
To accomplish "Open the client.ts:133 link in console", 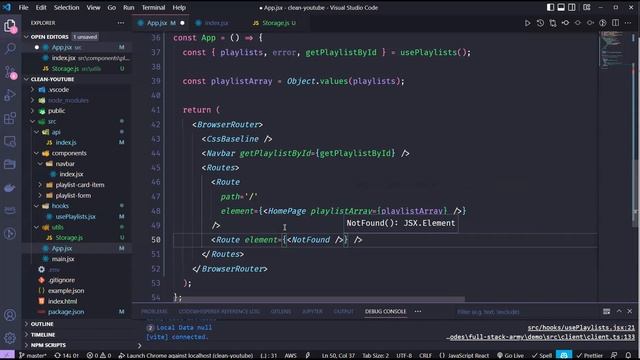I will (x=541, y=337).
